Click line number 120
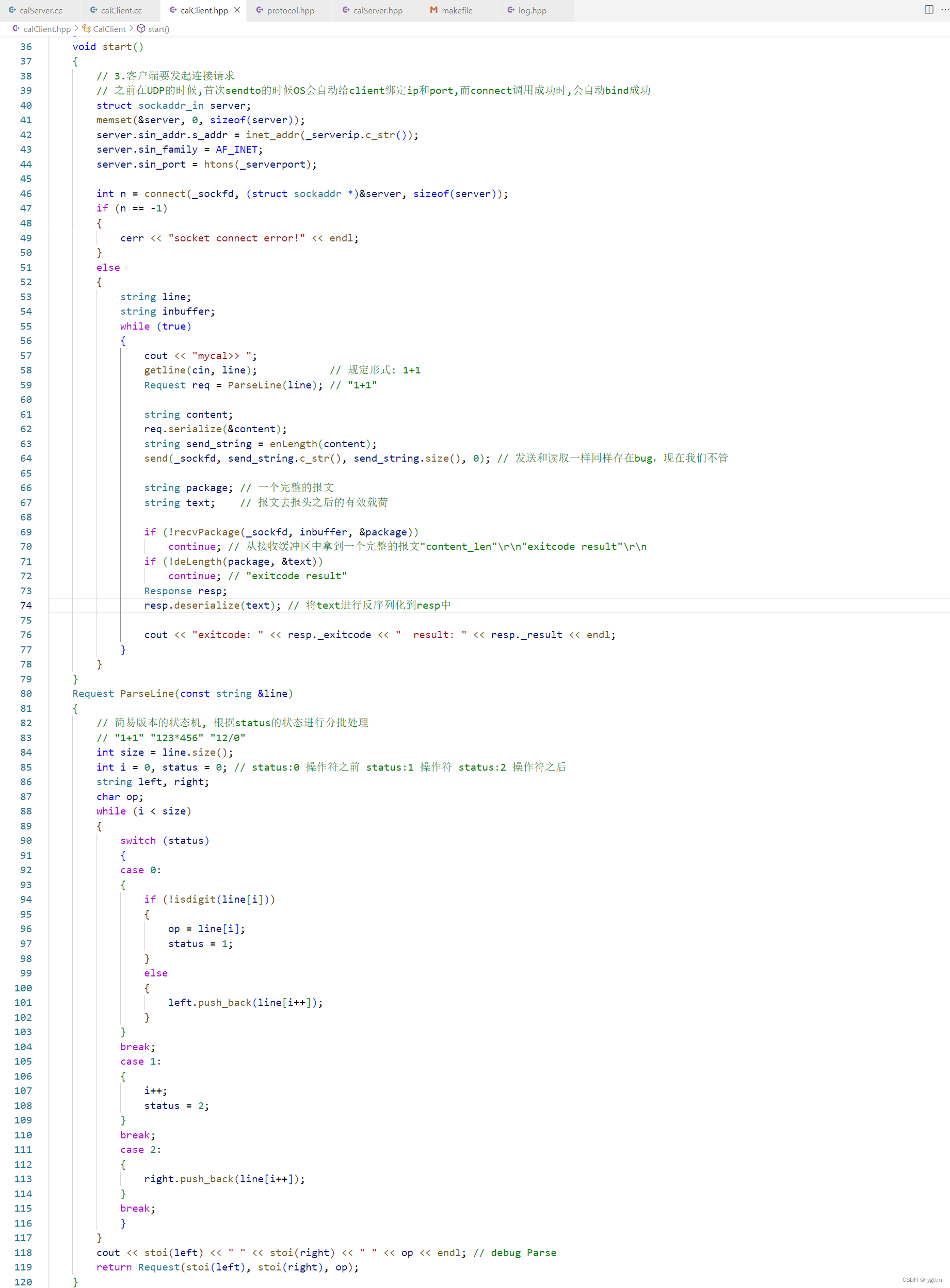Image resolution: width=950 pixels, height=1288 pixels. [23, 1282]
